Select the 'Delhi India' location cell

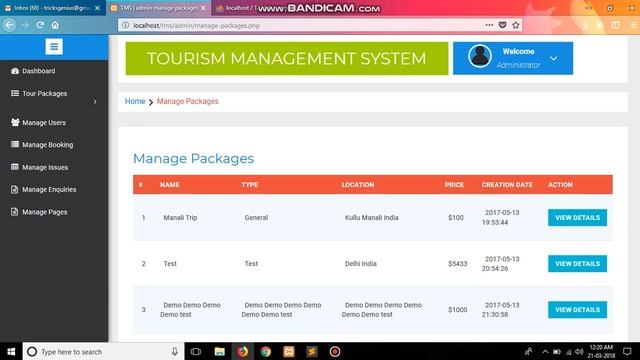point(360,264)
